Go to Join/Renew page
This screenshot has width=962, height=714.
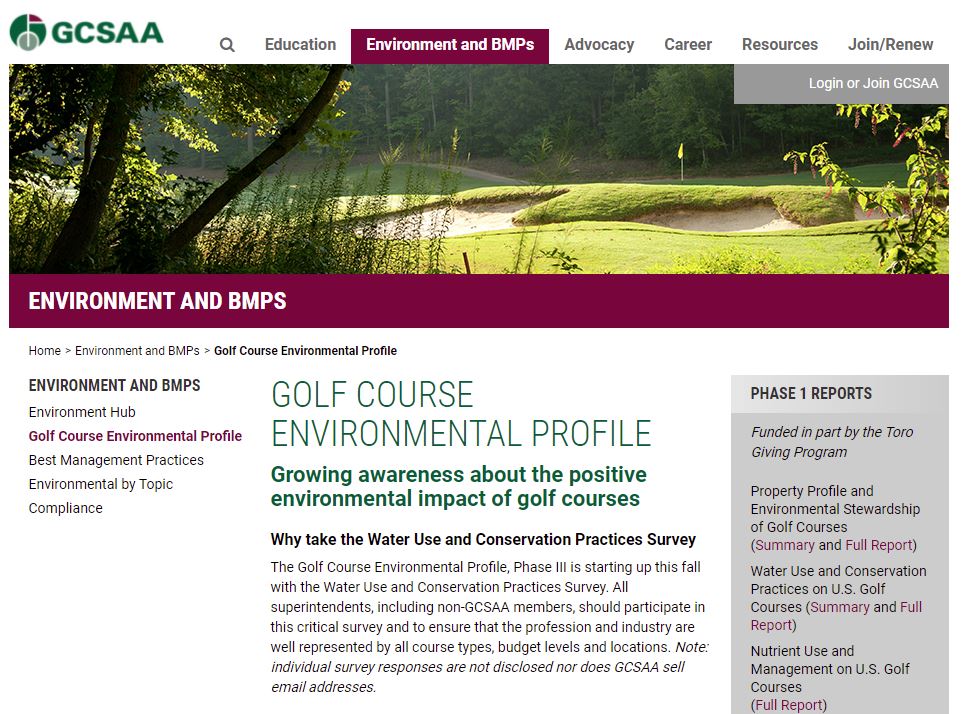point(890,45)
